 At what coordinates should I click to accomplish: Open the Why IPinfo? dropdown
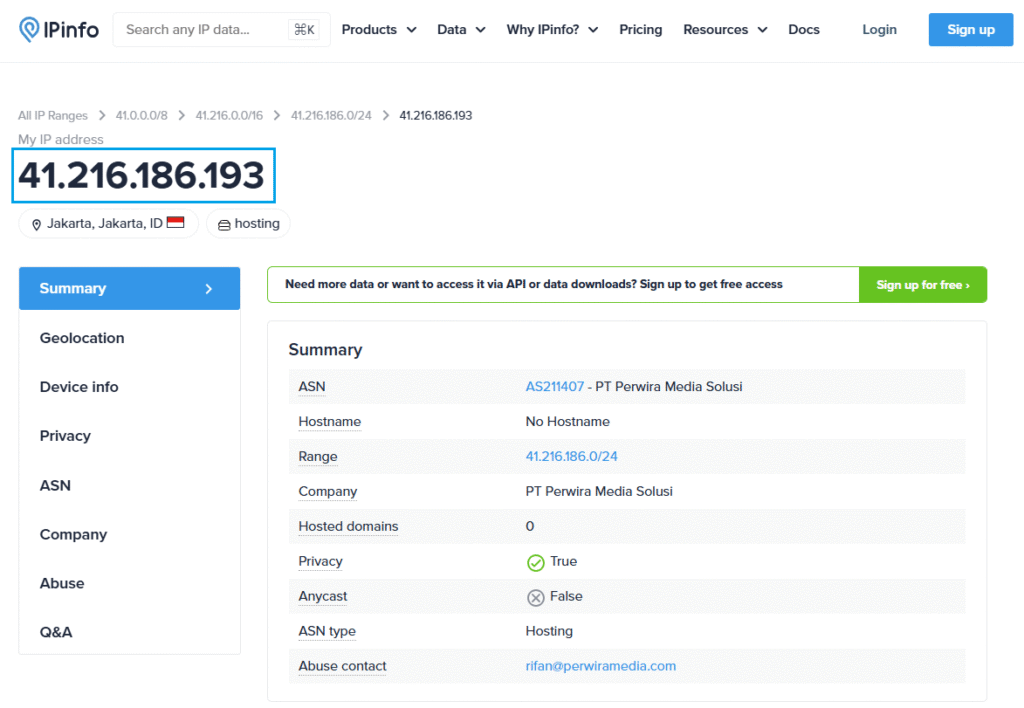[552, 29]
